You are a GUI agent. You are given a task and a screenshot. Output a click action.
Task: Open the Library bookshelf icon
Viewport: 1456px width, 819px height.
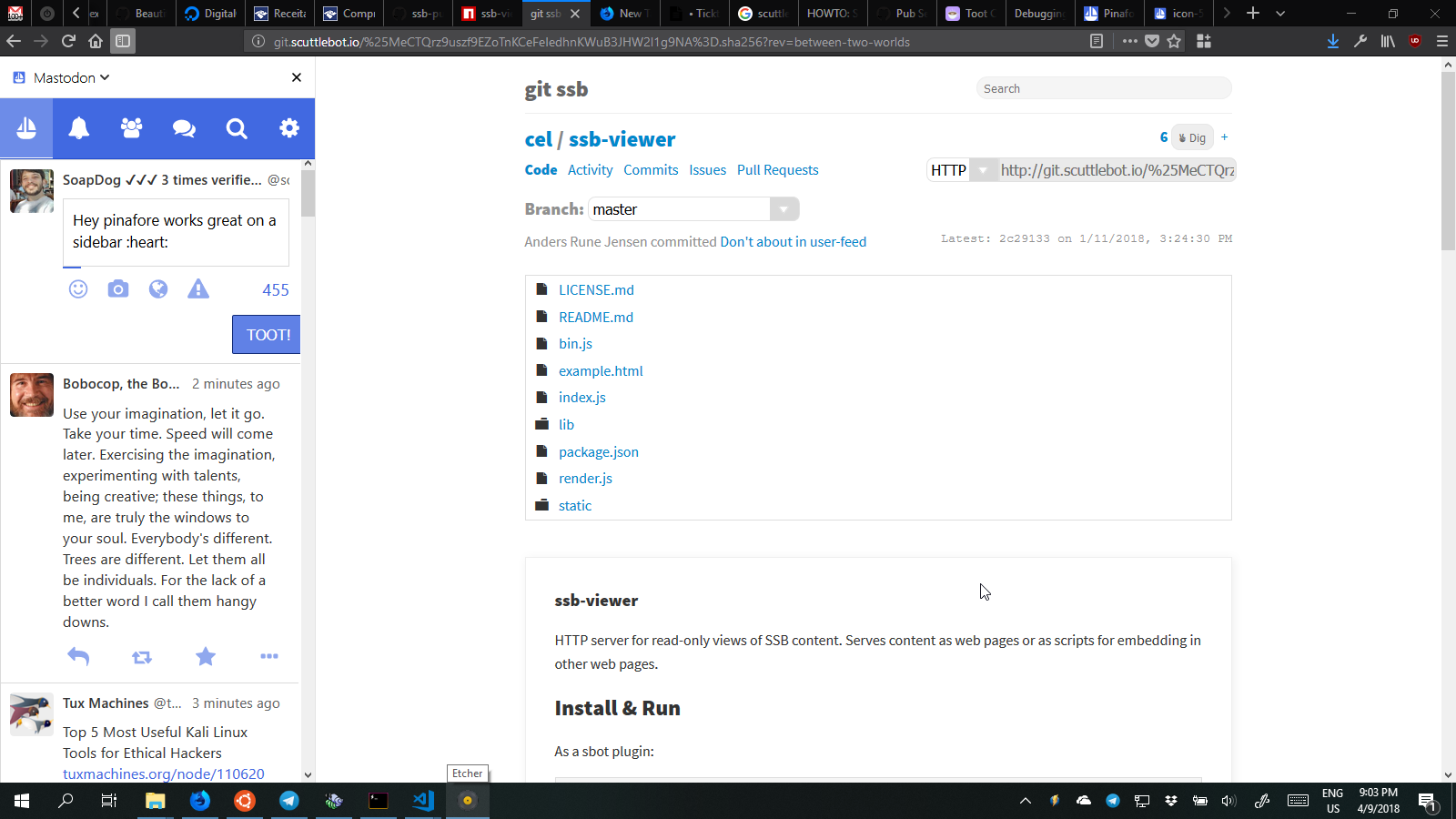(x=1388, y=41)
